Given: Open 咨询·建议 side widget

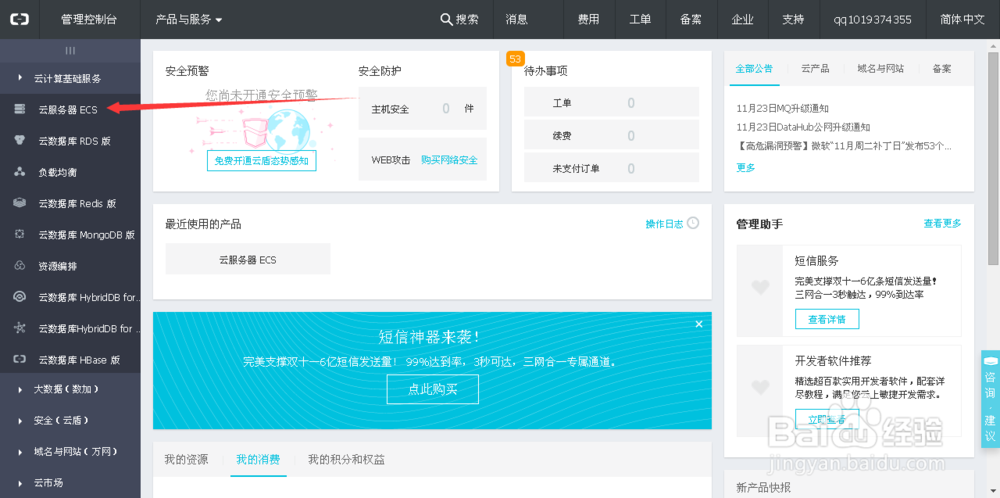Looking at the screenshot, I should (x=990, y=399).
